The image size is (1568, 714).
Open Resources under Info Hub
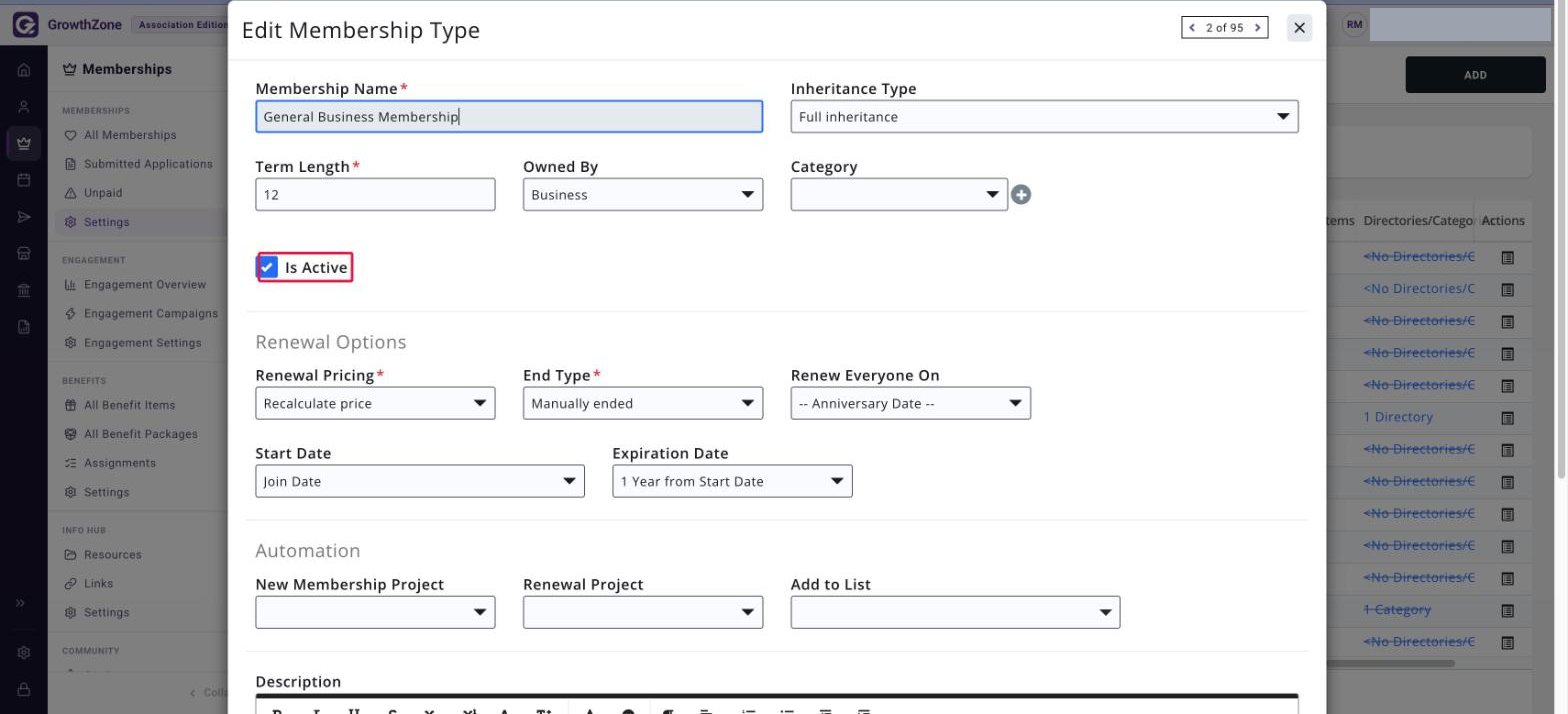pyautogui.click(x=112, y=555)
